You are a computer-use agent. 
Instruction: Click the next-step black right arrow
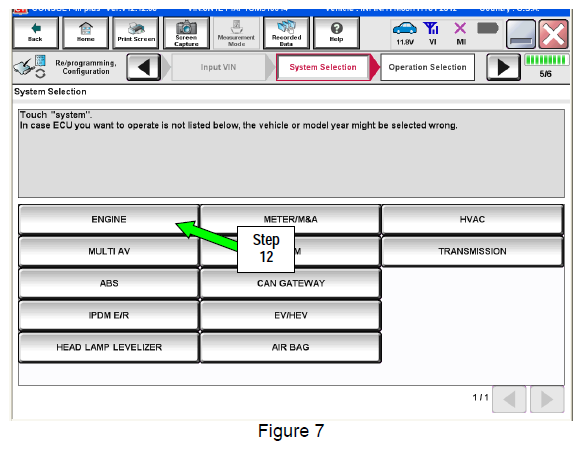(x=503, y=67)
